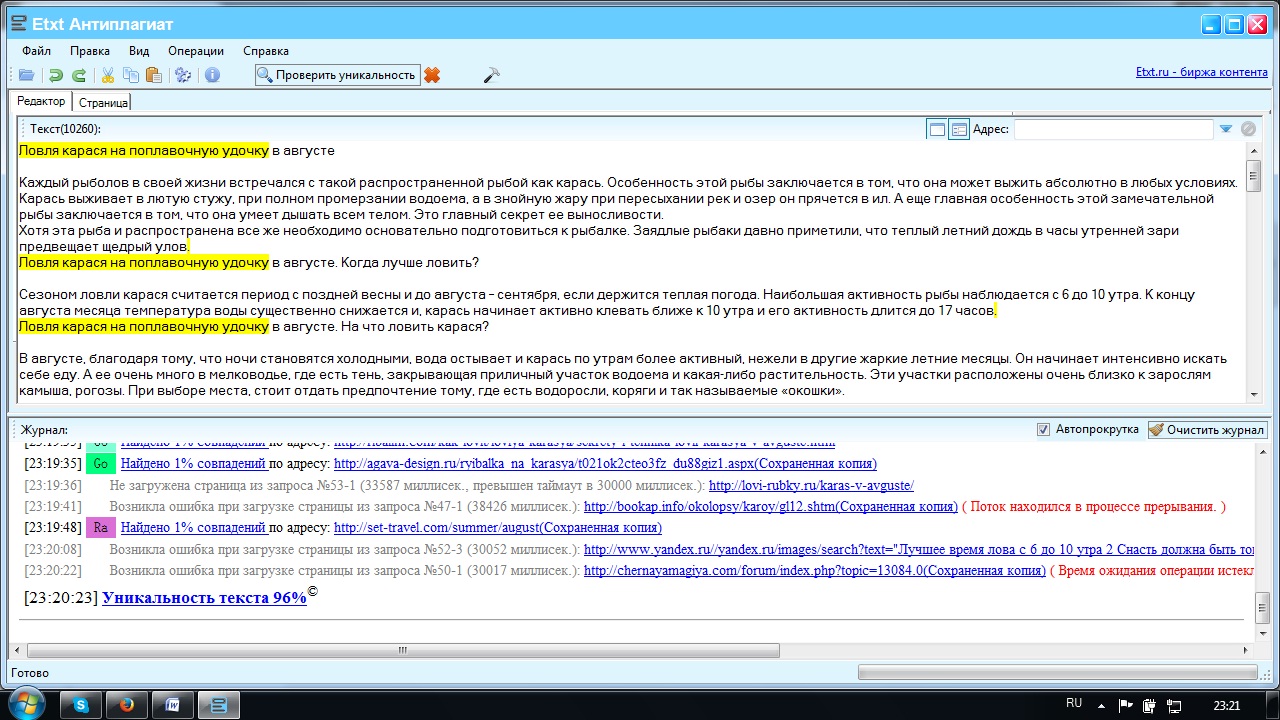Screen dimensions: 1280x720
Task: Open Firefox from the taskbar
Action: pos(126,704)
